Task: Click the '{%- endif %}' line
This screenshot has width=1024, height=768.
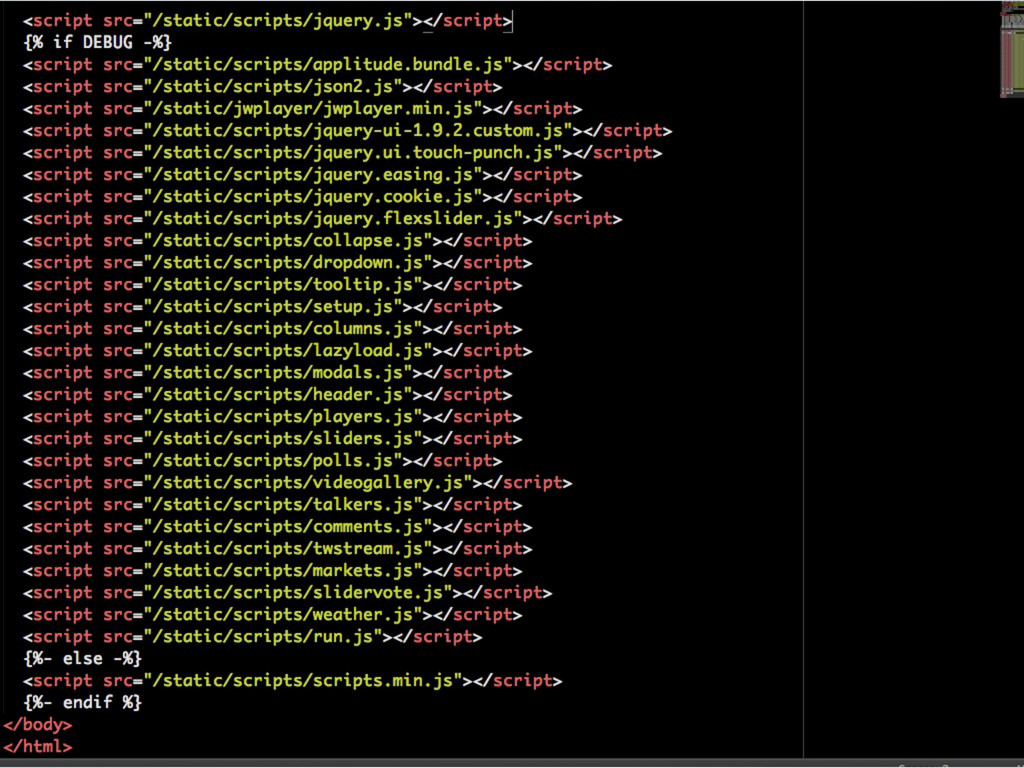Action: (82, 703)
